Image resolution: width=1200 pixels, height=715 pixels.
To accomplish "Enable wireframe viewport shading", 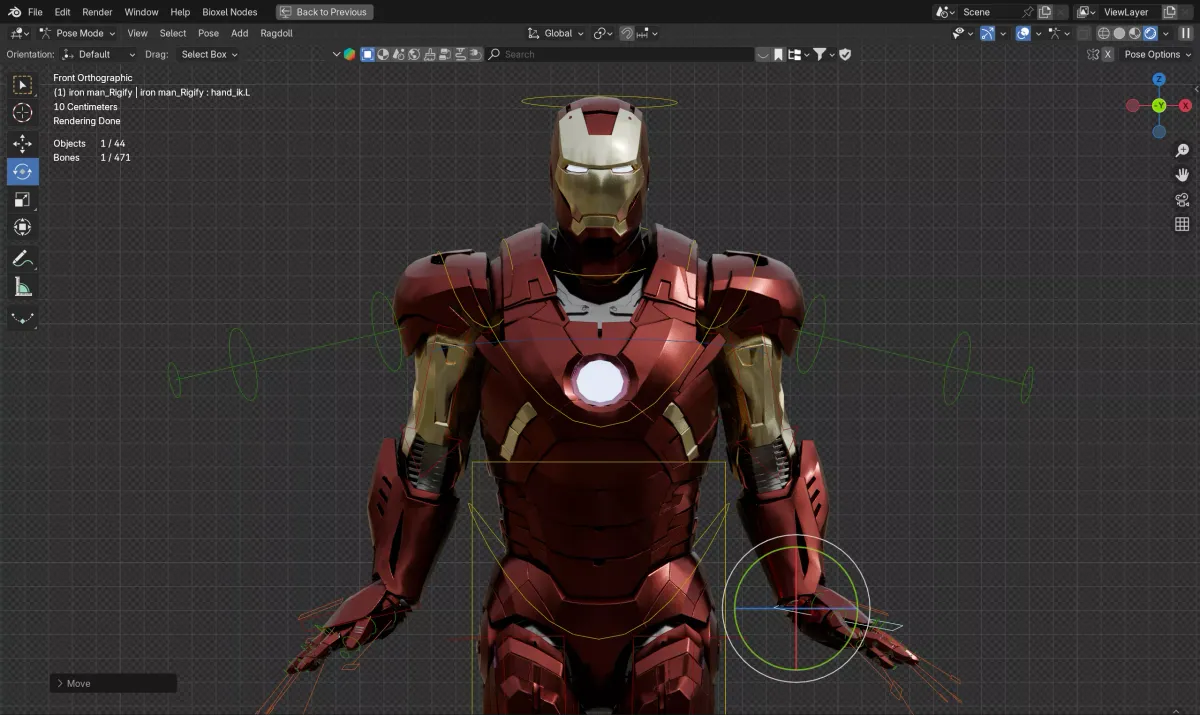I will coord(1104,33).
